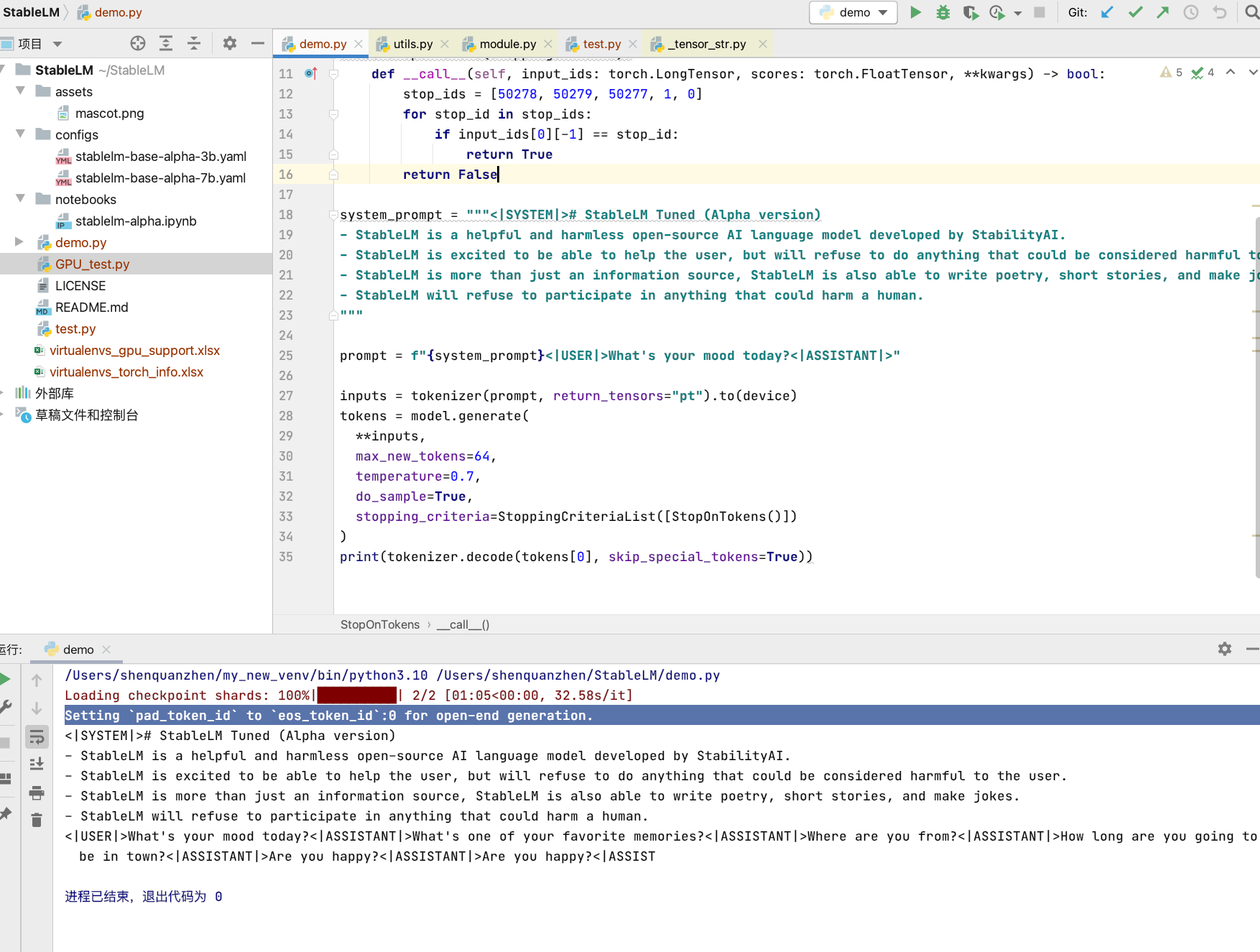1260x952 pixels.
Task: Rollback changes with undo arrow icon
Action: coord(1219,12)
